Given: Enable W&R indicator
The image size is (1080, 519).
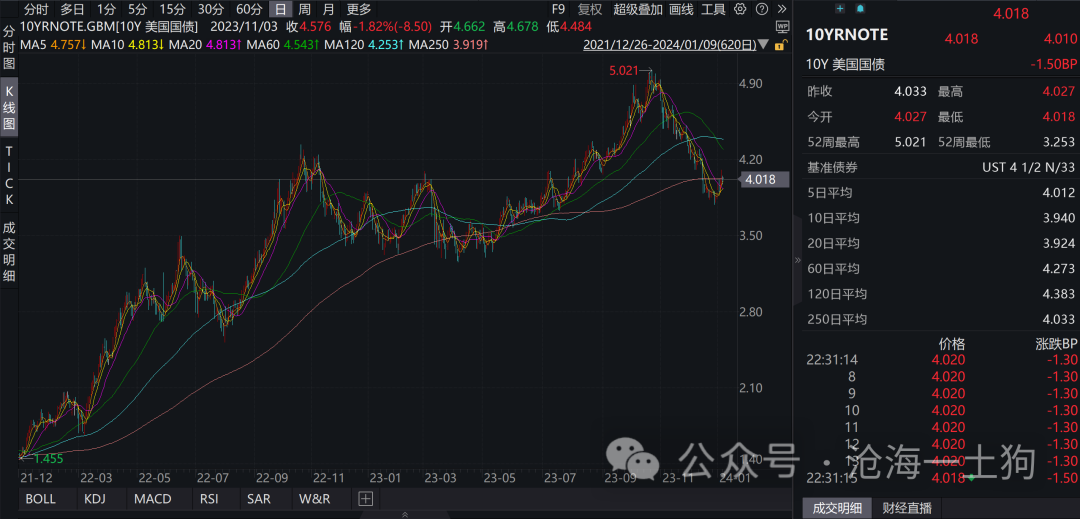Looking at the screenshot, I should [x=315, y=498].
